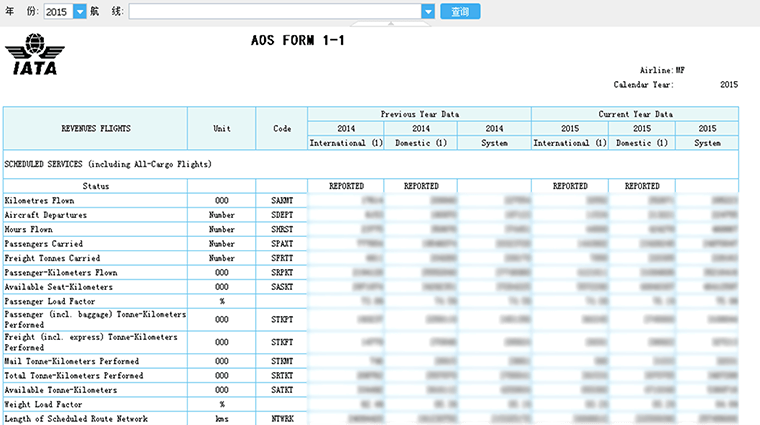
Task: Click the 查询 query button
Action: [460, 12]
